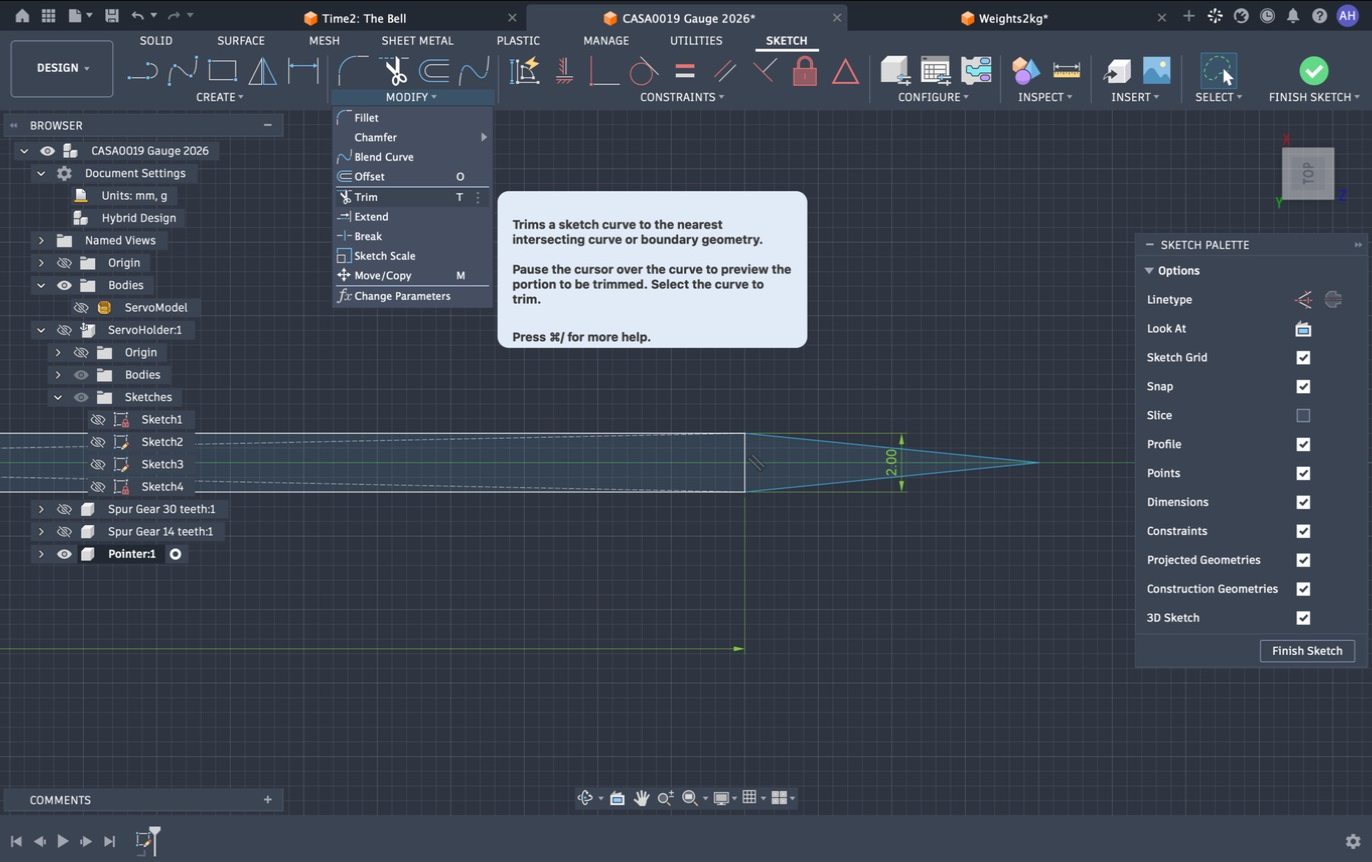Uncheck the Sketch Grid checkbox
Viewport: 1372px width, 862px height.
pos(1303,358)
